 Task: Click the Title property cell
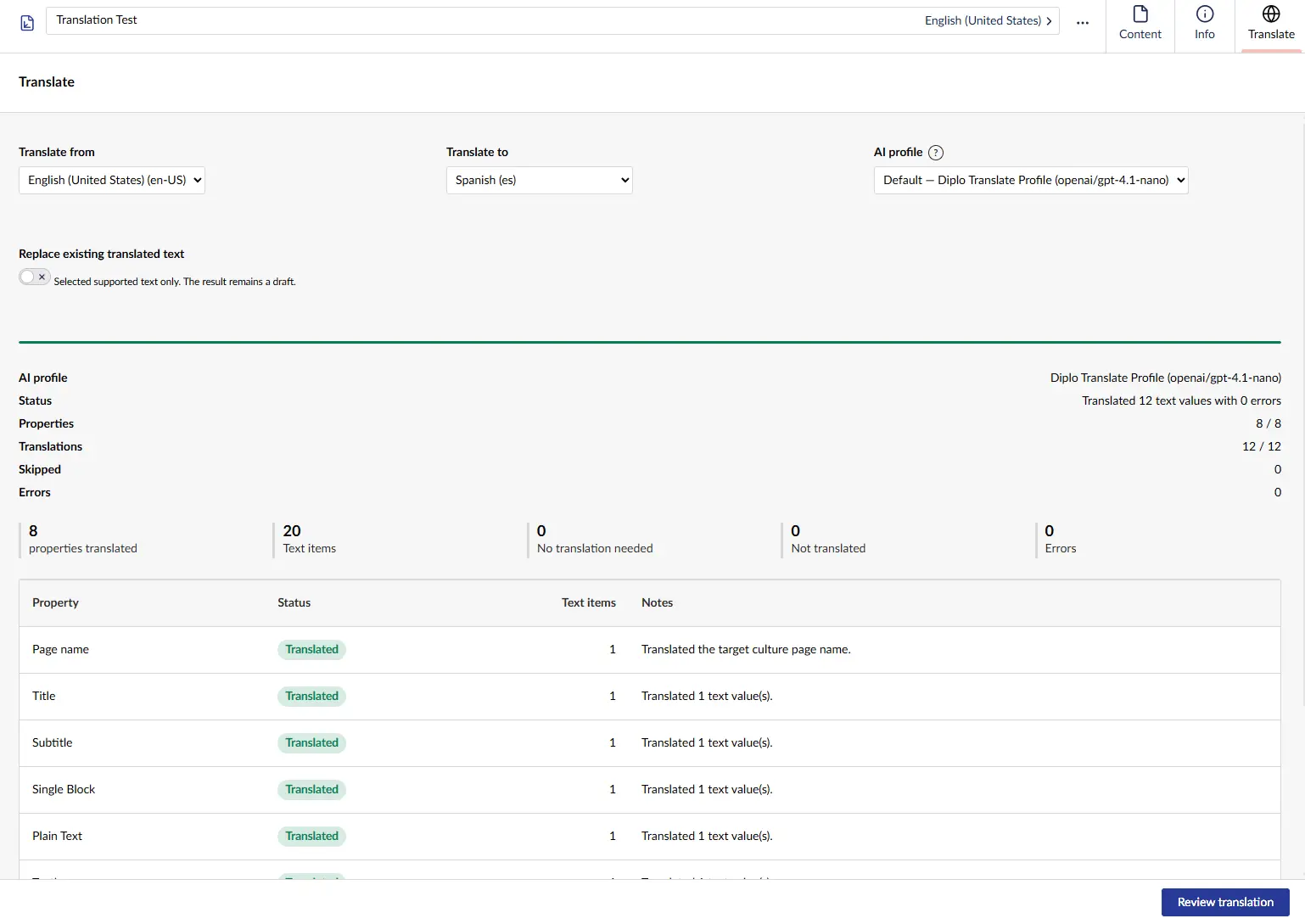(43, 697)
